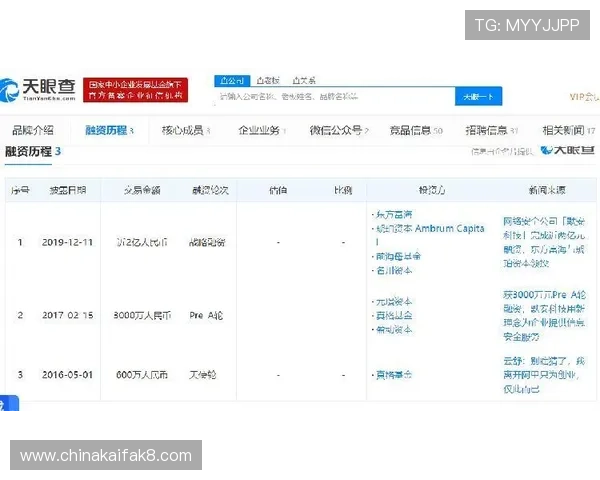The width and height of the screenshot is (600, 480).
Task: Click the 近2亿人民币 amount cell
Action: point(142,242)
